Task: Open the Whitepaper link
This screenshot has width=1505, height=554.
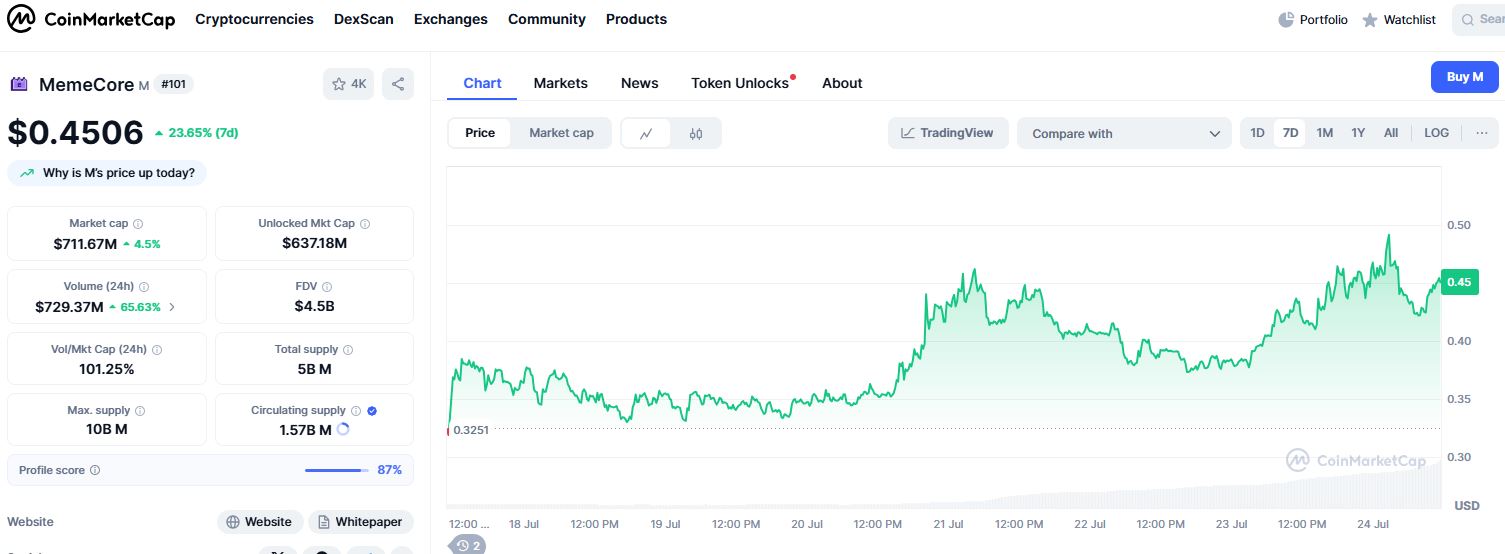Action: pos(361,522)
